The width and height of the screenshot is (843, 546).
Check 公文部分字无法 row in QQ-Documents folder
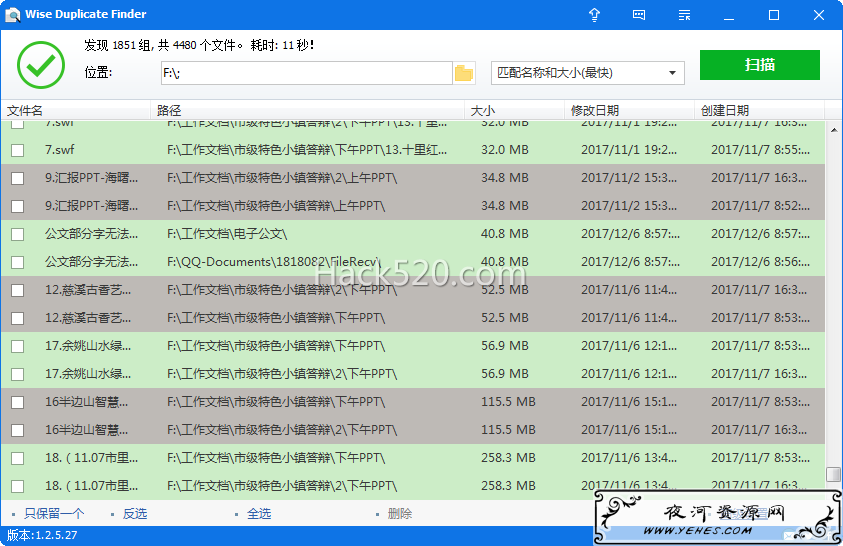click(18, 262)
